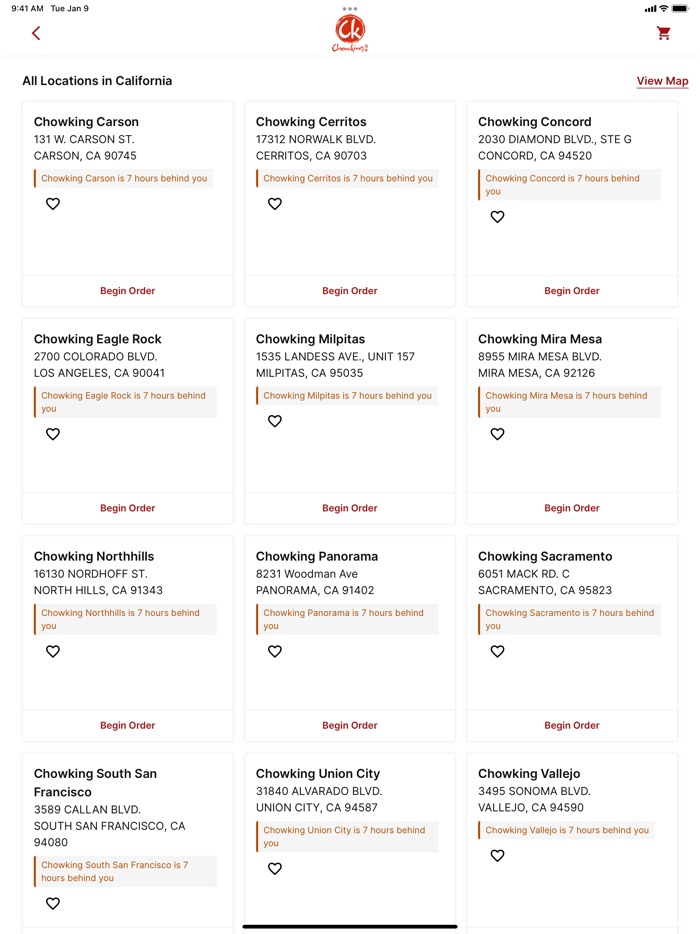
Task: Tap the three-dot indicator above the logo
Action: [x=350, y=7]
